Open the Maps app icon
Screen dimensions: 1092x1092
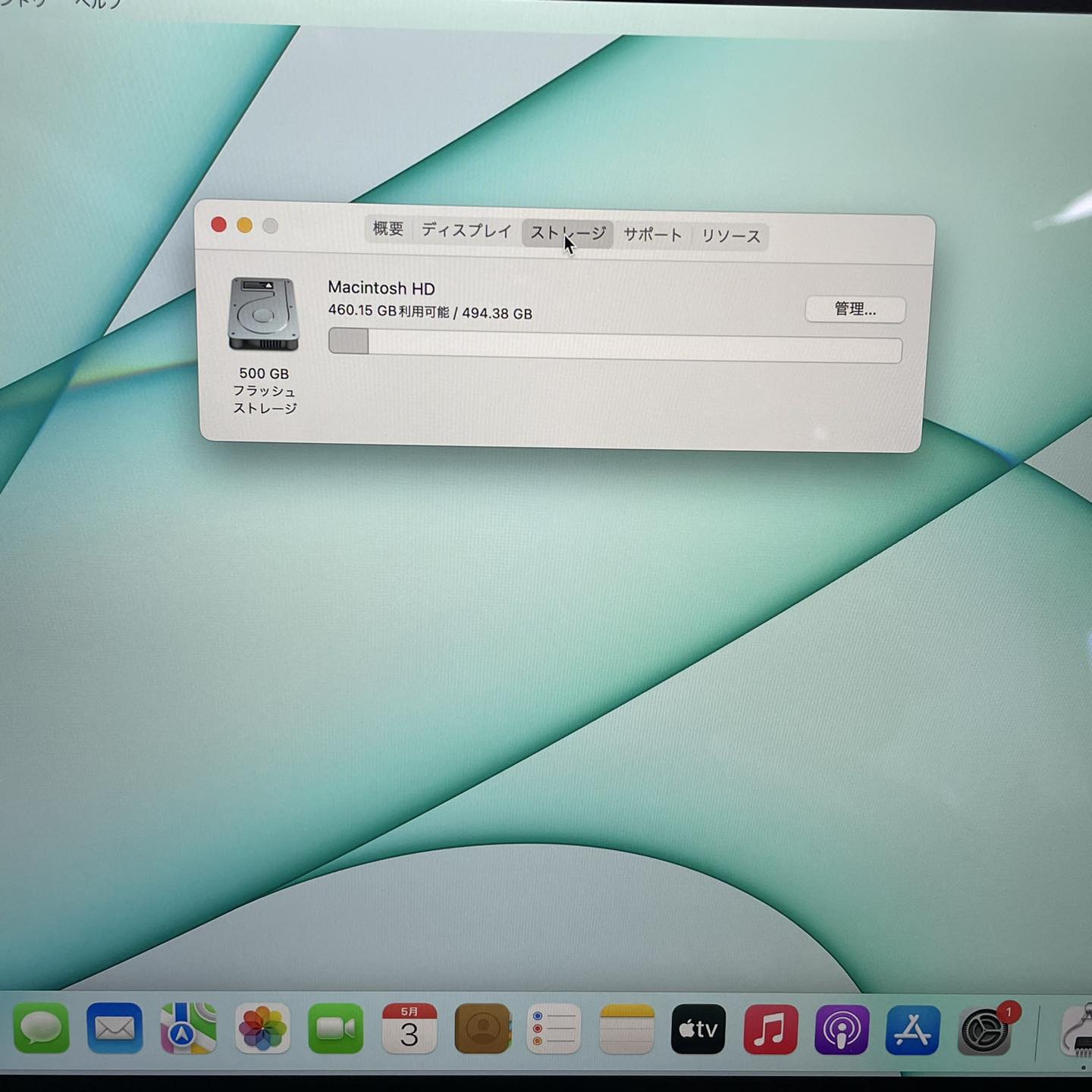[x=188, y=1028]
